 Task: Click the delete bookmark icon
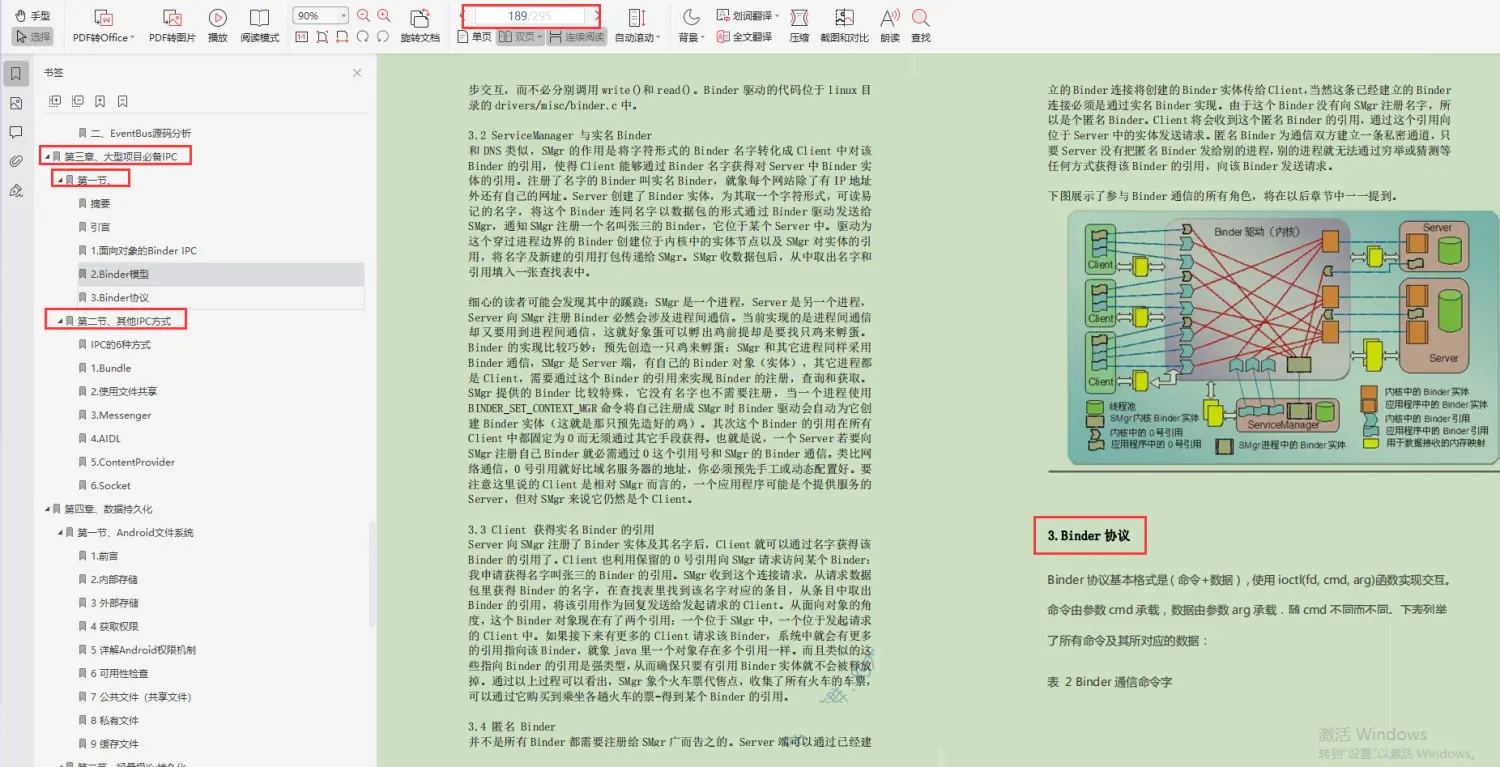click(122, 101)
